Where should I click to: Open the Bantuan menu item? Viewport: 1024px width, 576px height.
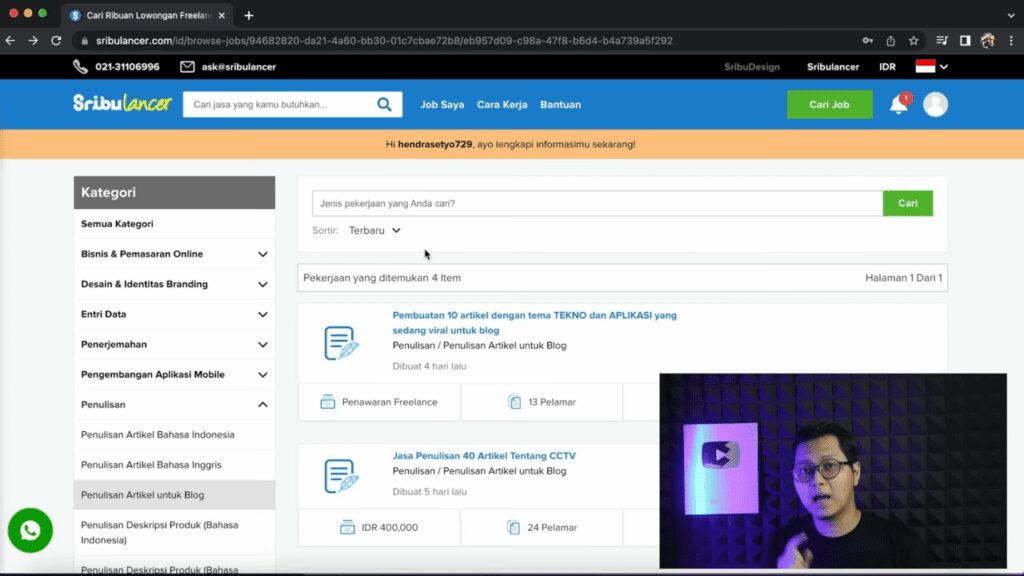click(x=560, y=104)
